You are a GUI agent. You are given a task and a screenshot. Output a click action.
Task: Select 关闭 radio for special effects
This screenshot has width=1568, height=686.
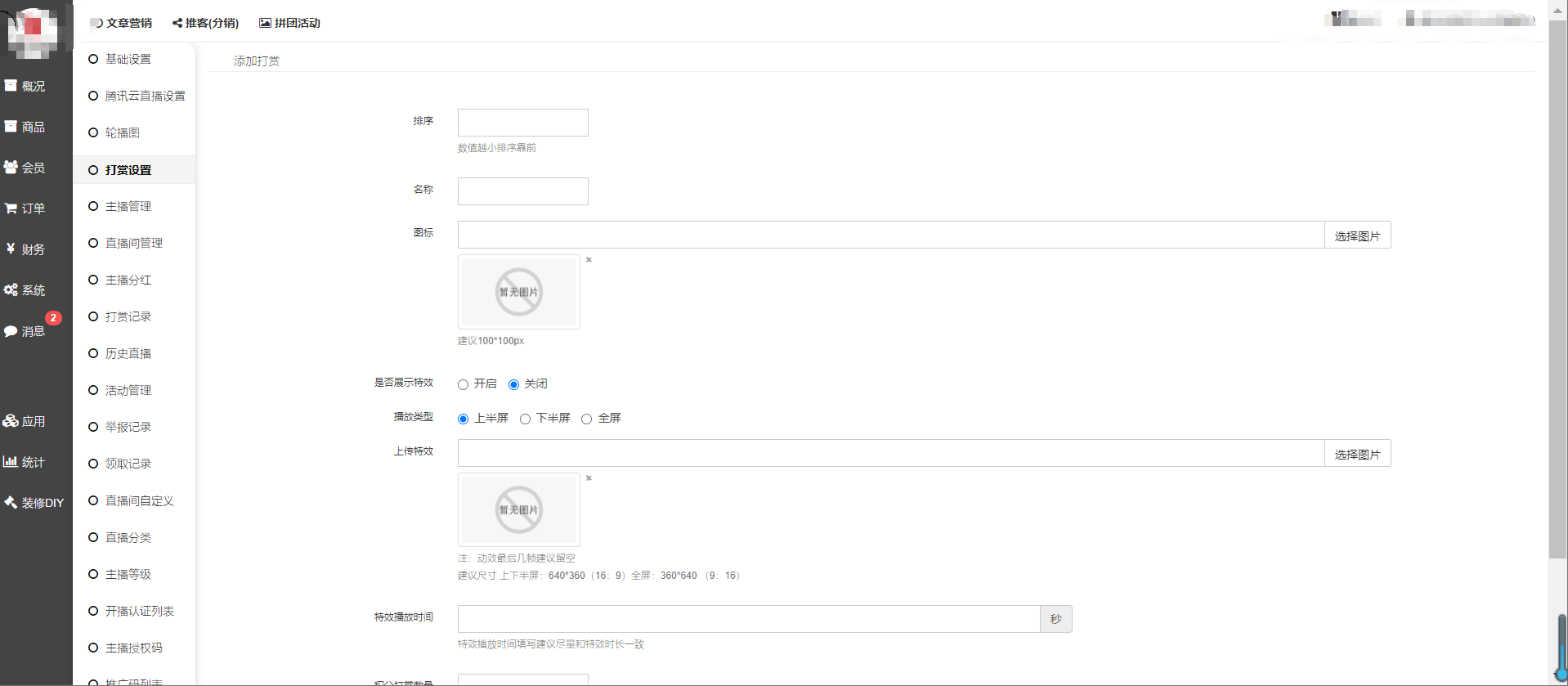coord(514,385)
